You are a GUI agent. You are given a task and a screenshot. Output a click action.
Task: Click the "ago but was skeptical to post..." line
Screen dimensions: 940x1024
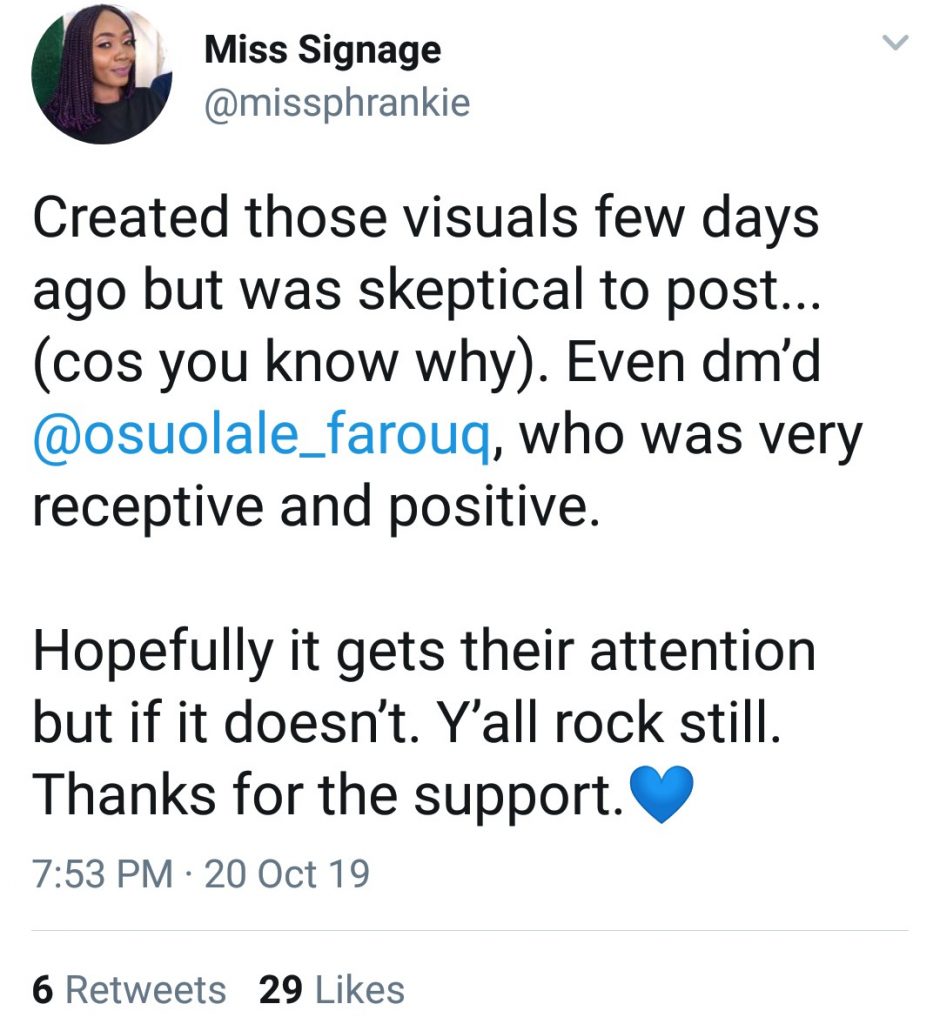pos(425,292)
